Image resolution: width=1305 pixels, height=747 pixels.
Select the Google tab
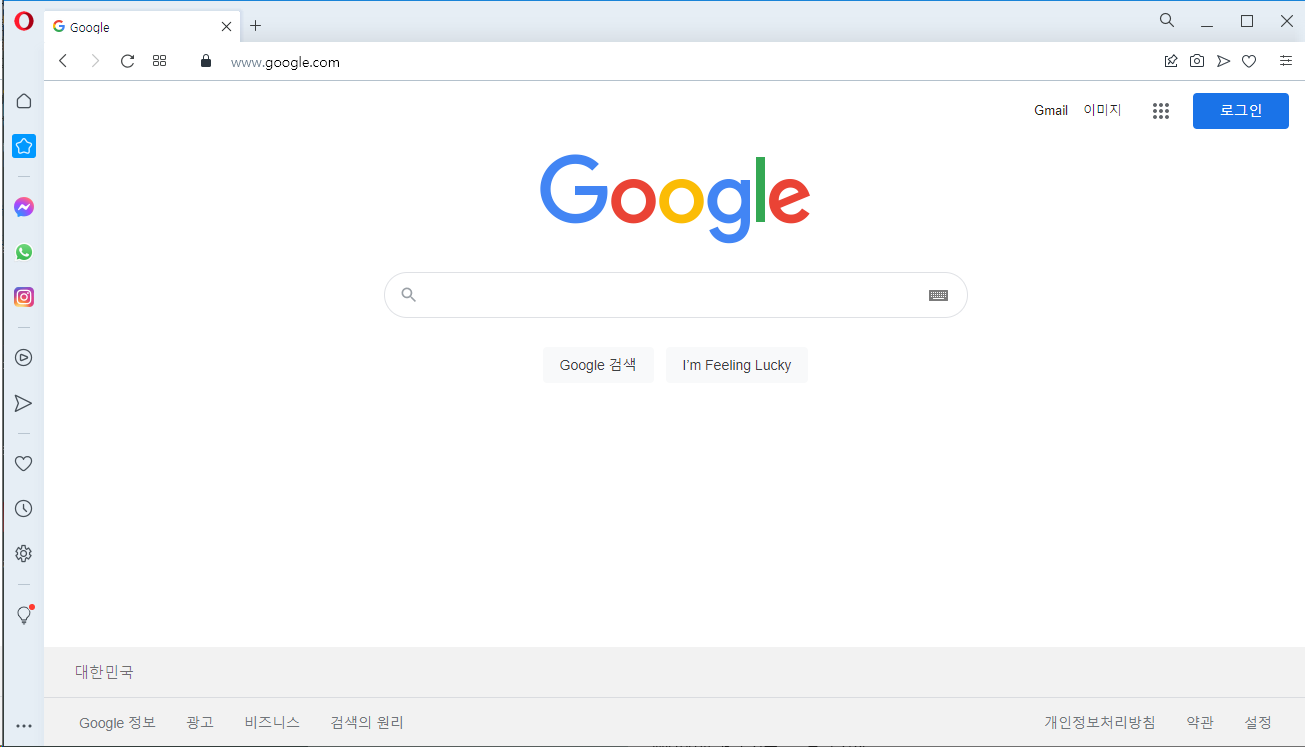(x=141, y=27)
